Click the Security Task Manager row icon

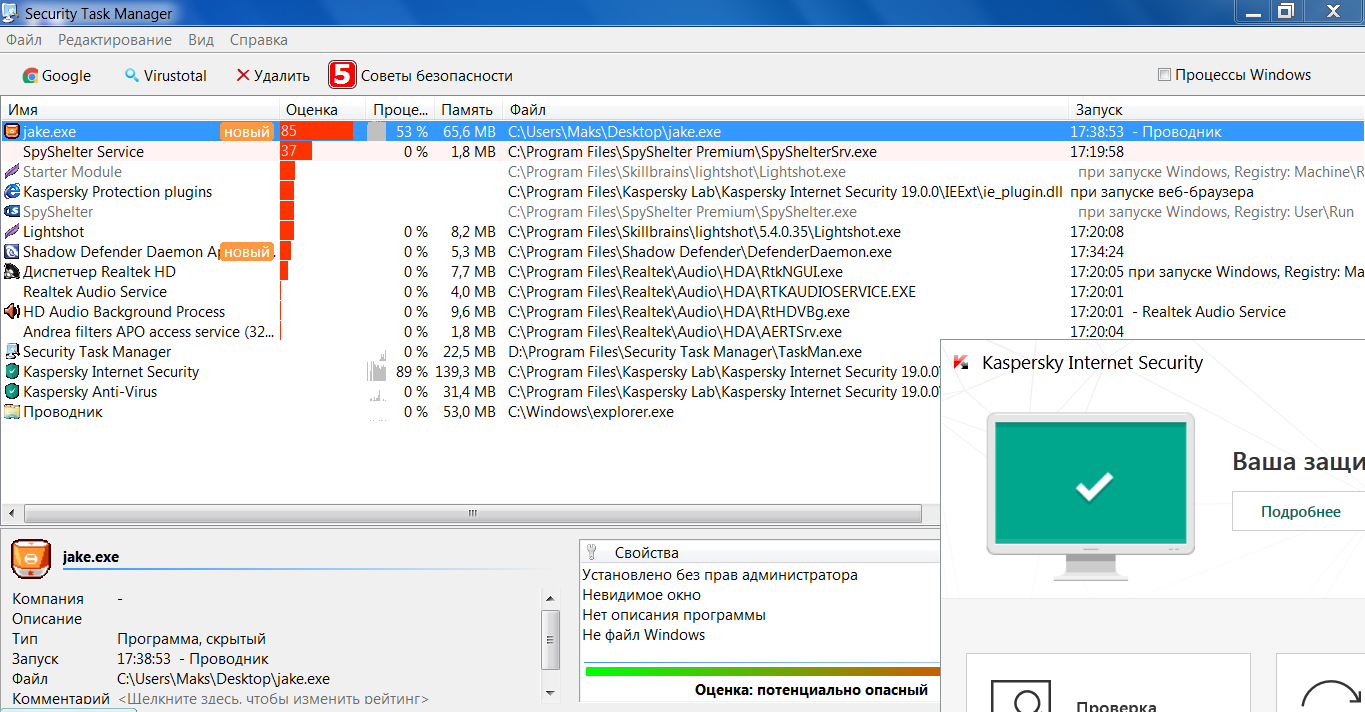tap(12, 352)
